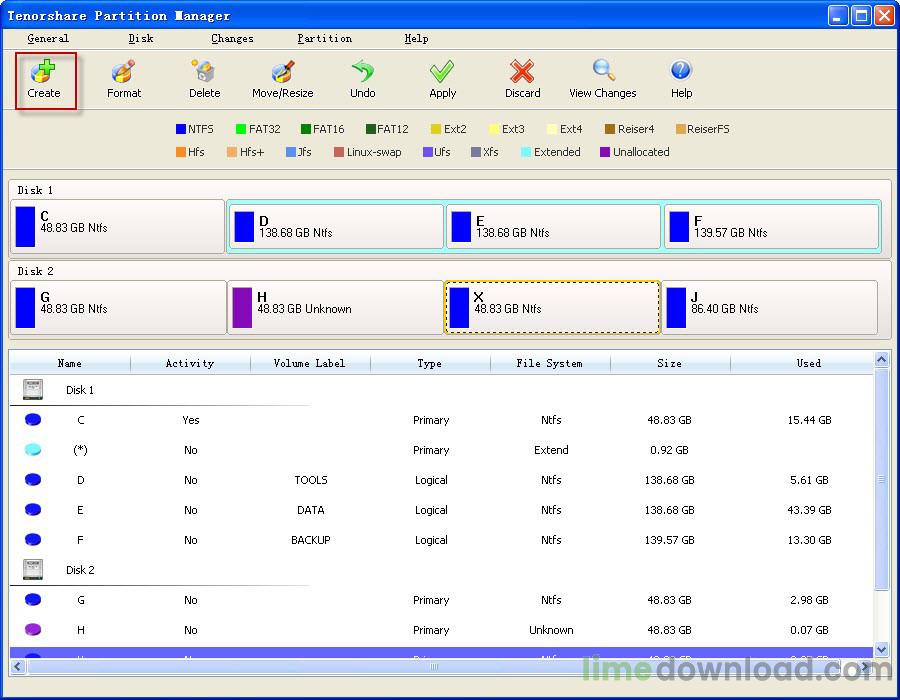Click the Unallocated purple legend swatch
Viewport: 900px width, 700px height.
click(x=605, y=153)
